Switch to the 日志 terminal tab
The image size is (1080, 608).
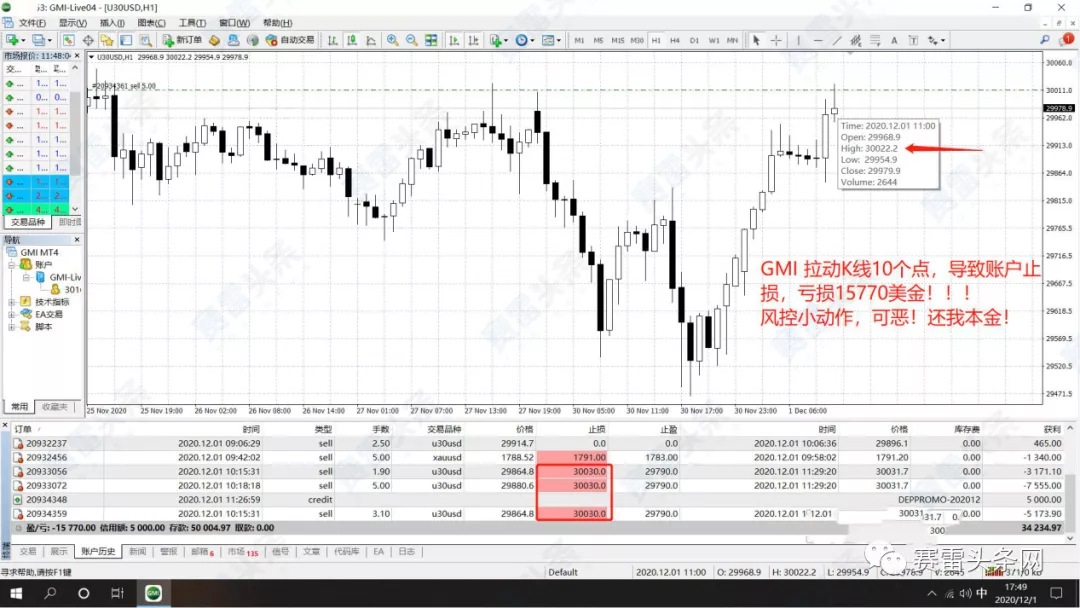(406, 552)
